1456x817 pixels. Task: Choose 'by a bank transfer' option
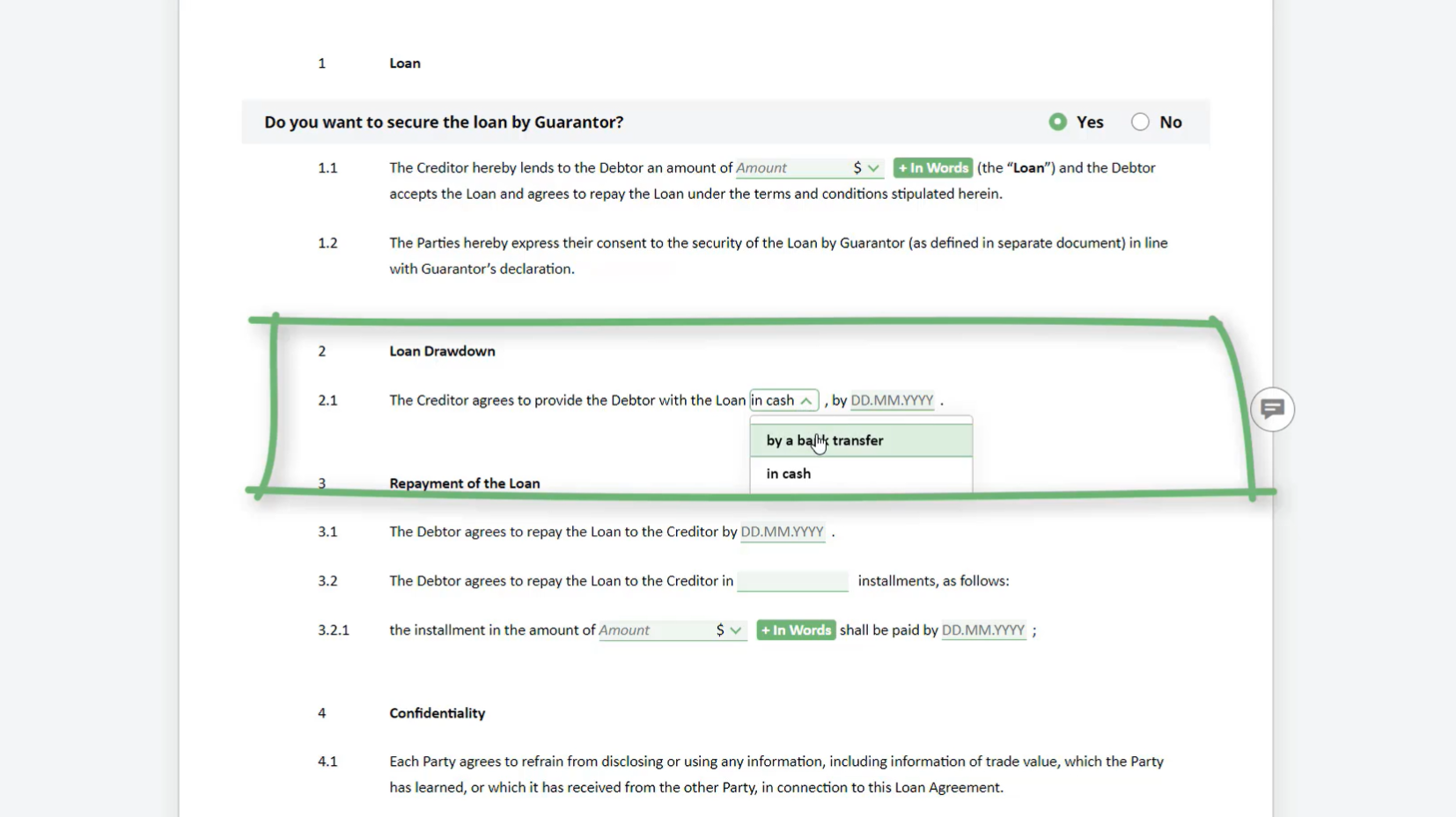pyautogui.click(x=861, y=440)
